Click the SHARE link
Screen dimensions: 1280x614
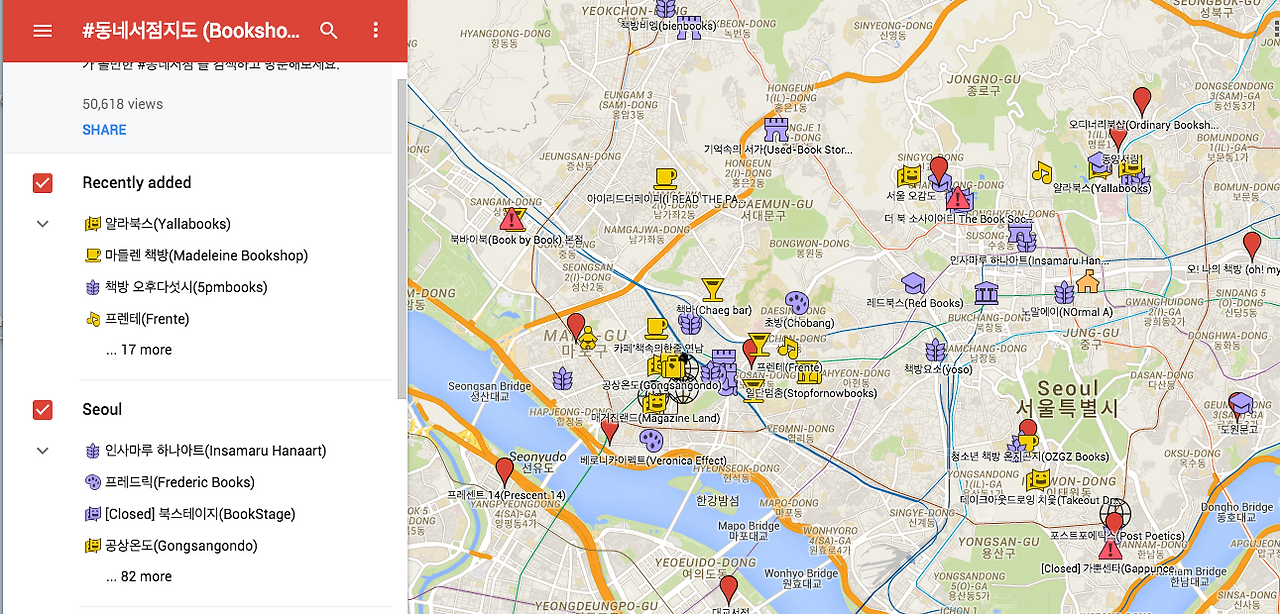[x=104, y=130]
